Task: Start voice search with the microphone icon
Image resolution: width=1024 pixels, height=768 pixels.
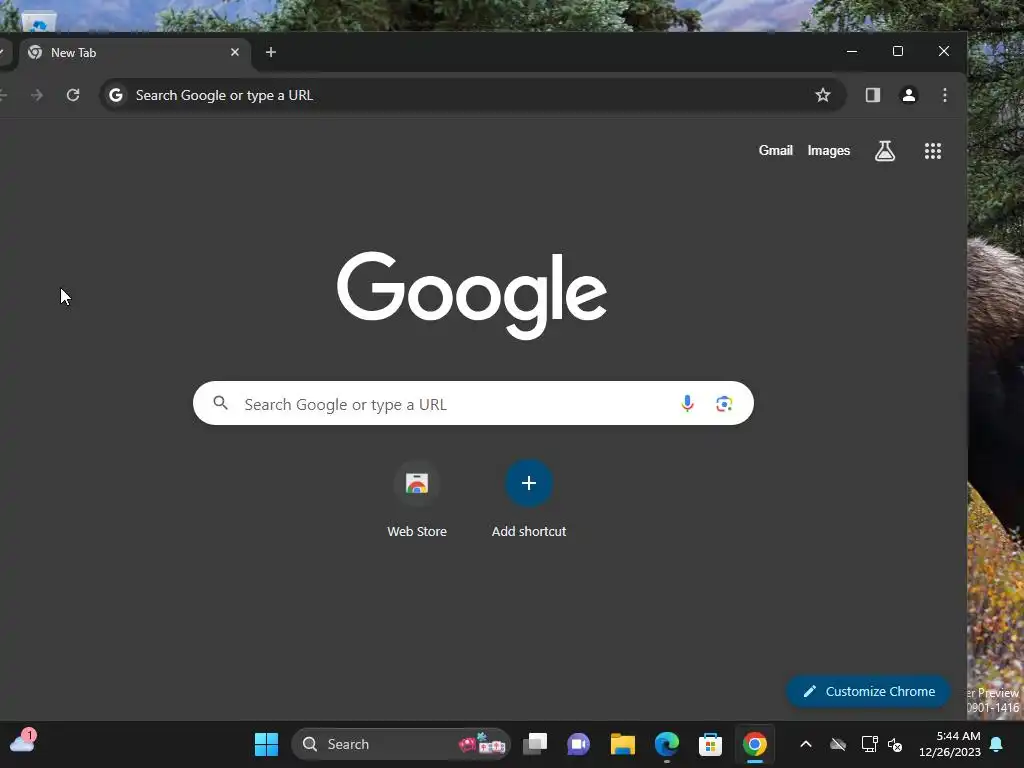Action: [687, 404]
